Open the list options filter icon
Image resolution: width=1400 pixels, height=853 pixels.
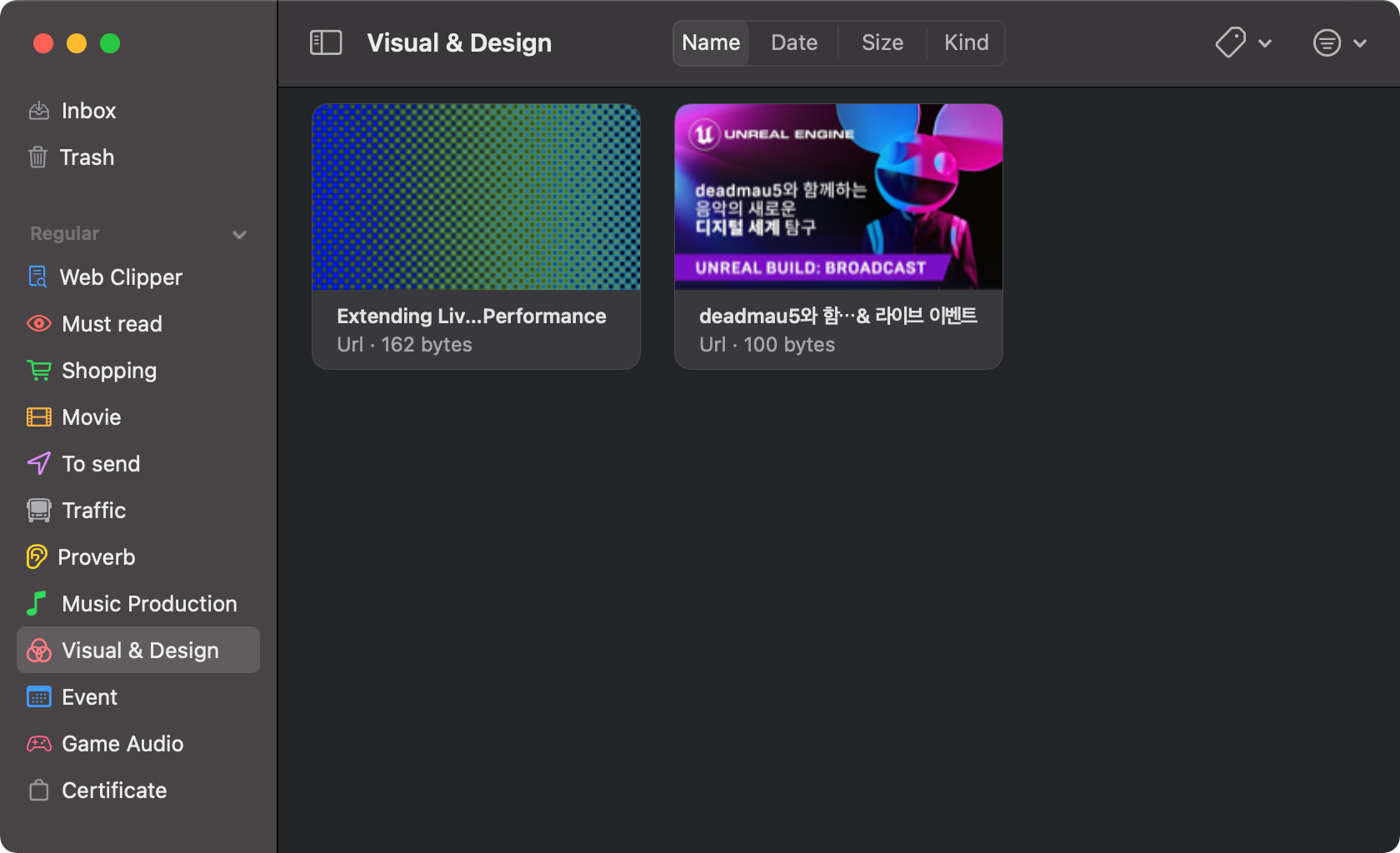click(x=1327, y=42)
